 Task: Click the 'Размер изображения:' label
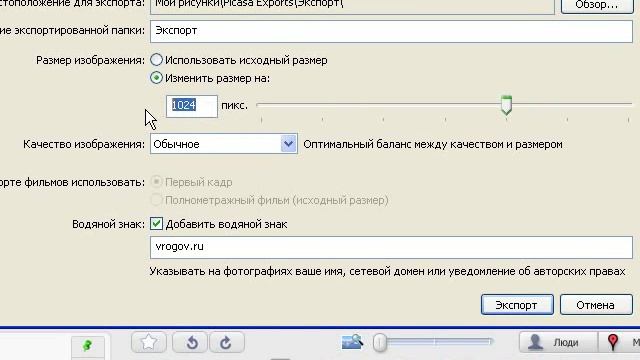tap(90, 60)
